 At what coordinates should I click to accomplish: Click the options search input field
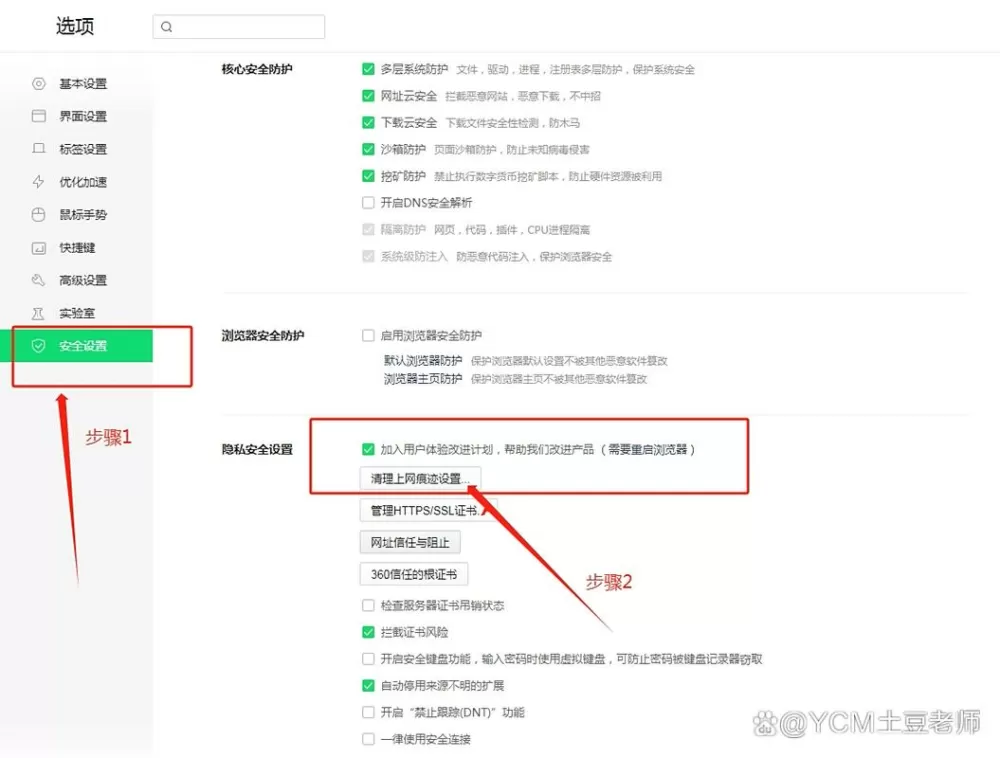pyautogui.click(x=239, y=27)
